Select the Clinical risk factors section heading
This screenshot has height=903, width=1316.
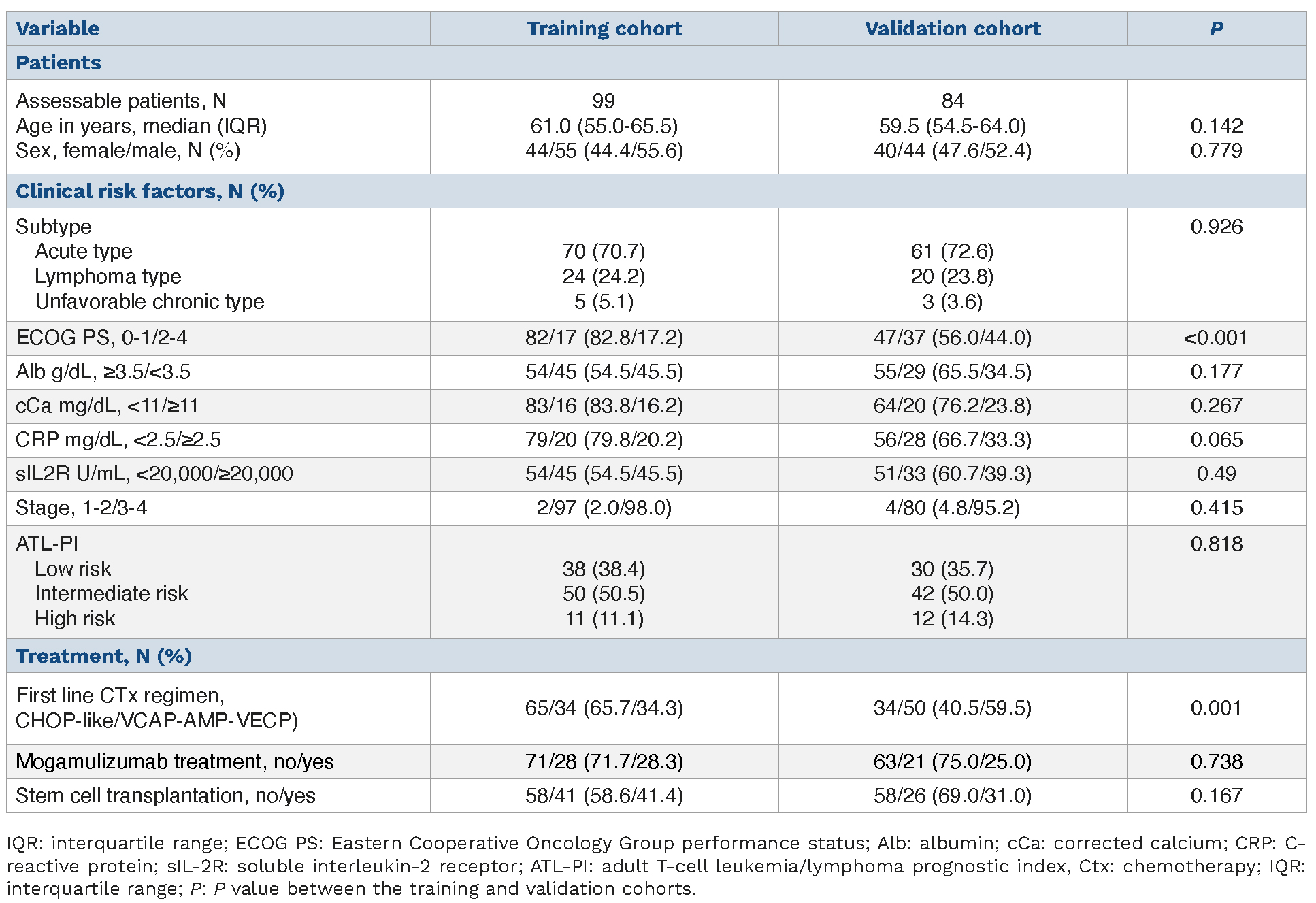click(x=150, y=191)
